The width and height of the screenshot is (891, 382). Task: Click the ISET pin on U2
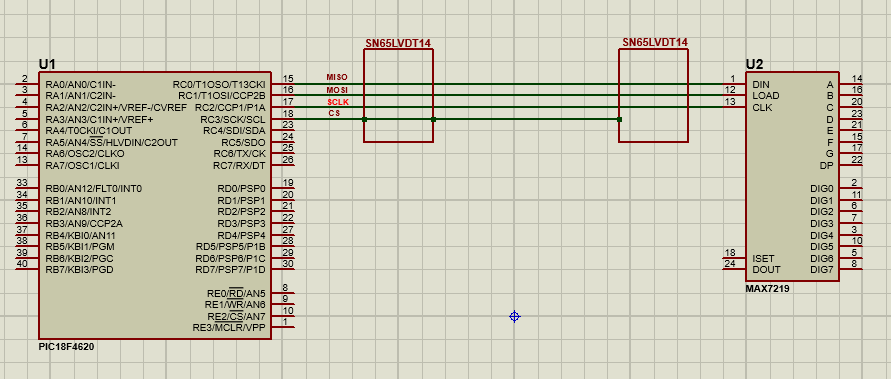[x=763, y=258]
